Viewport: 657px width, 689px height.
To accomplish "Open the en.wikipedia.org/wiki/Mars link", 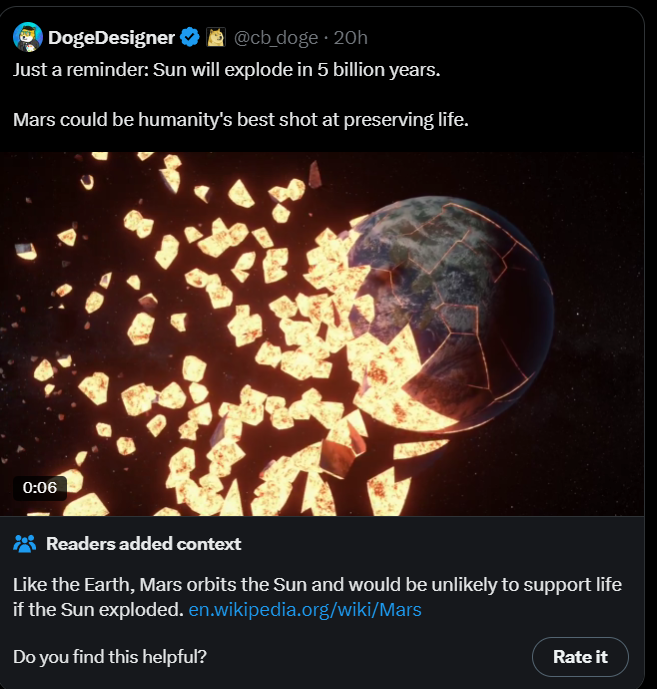I will 305,609.
